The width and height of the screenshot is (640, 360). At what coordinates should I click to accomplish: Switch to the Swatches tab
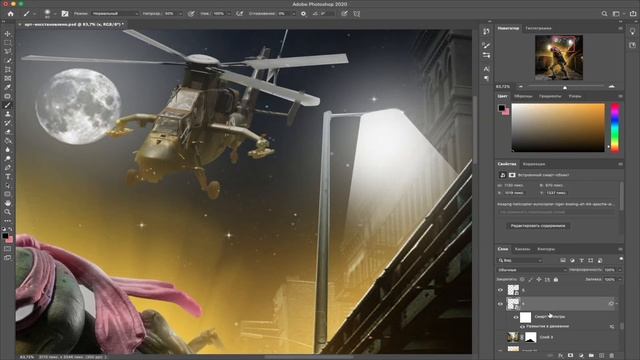coord(523,96)
